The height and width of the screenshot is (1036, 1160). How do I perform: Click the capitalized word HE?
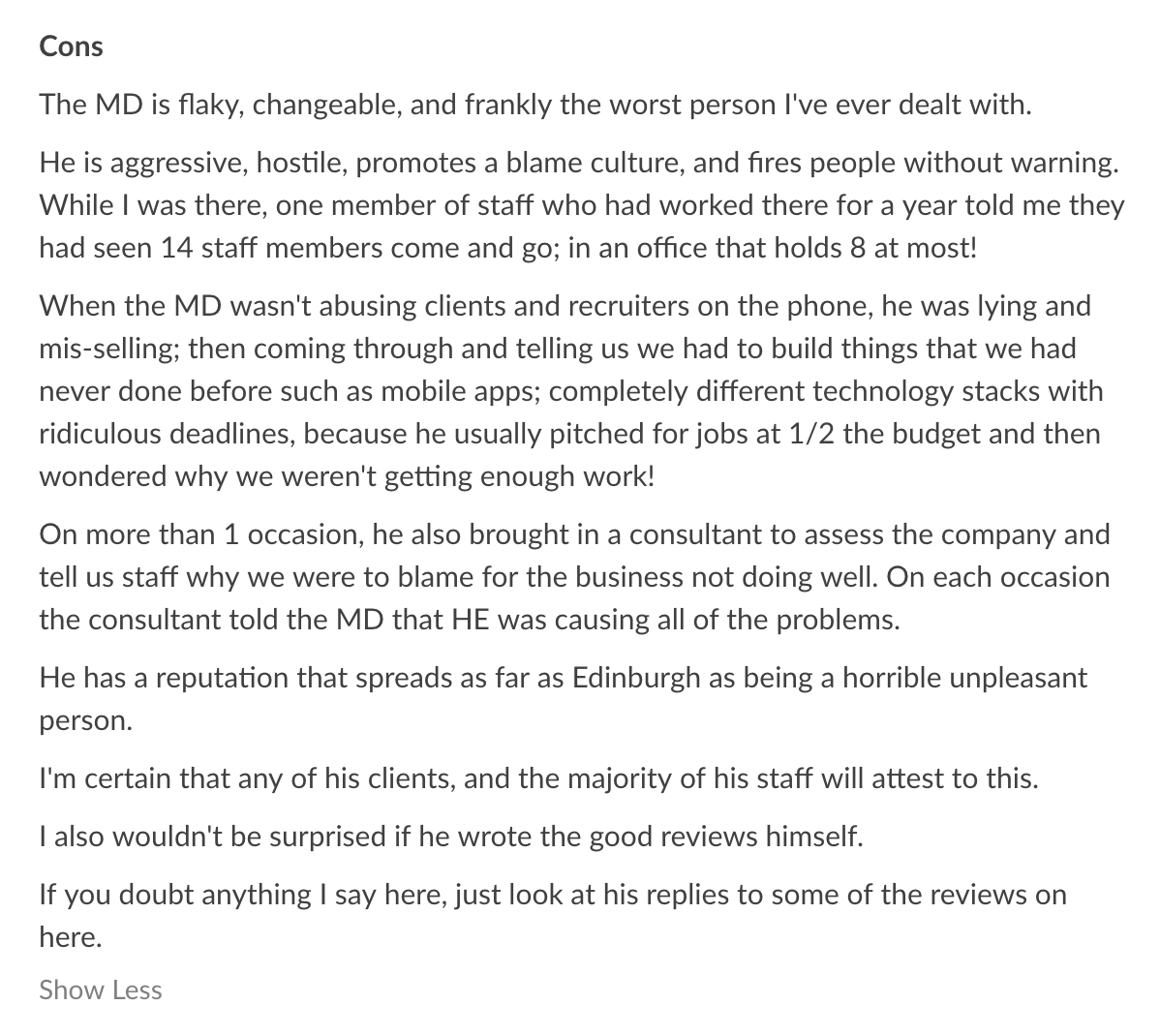(x=471, y=620)
